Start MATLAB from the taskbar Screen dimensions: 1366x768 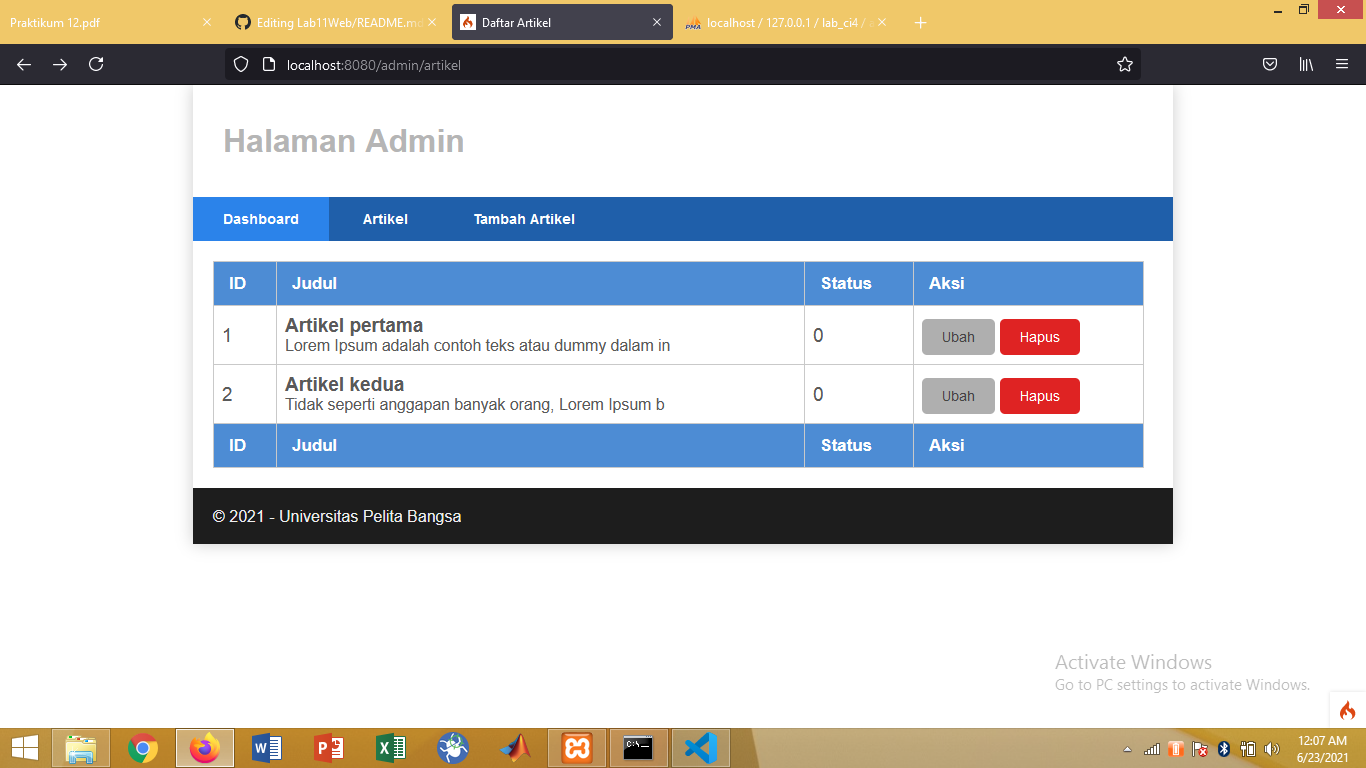[x=515, y=747]
